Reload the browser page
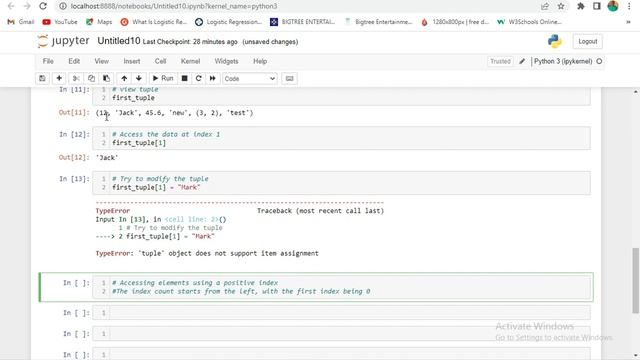 point(43,6)
